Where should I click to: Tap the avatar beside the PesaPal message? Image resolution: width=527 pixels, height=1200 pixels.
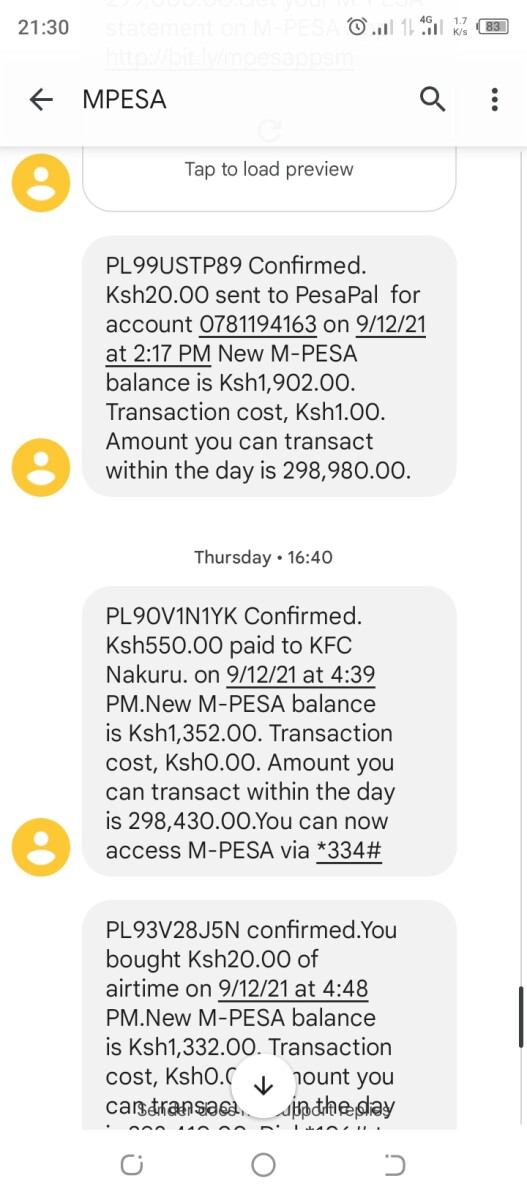(41, 467)
